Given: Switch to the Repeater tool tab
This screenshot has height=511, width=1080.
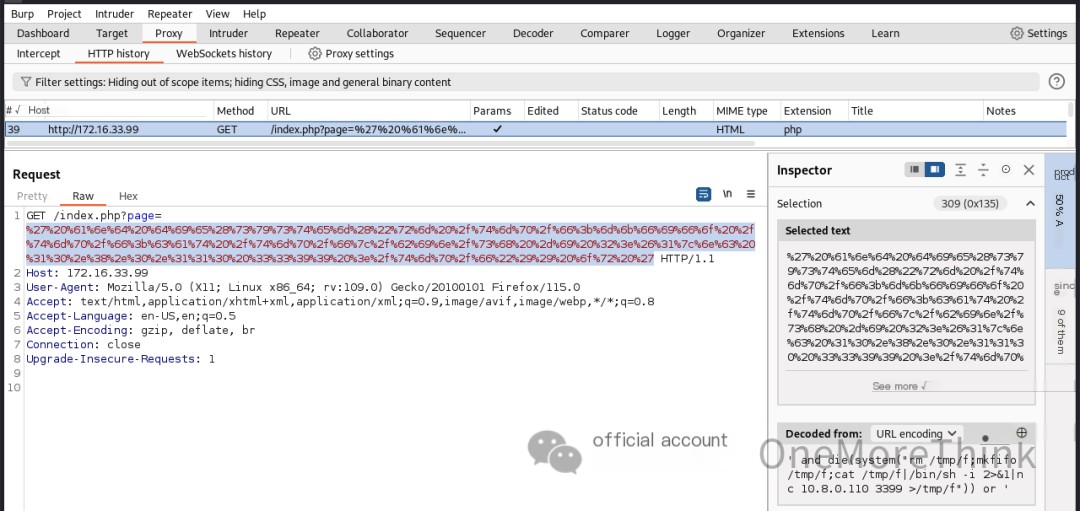Looking at the screenshot, I should 298,33.
